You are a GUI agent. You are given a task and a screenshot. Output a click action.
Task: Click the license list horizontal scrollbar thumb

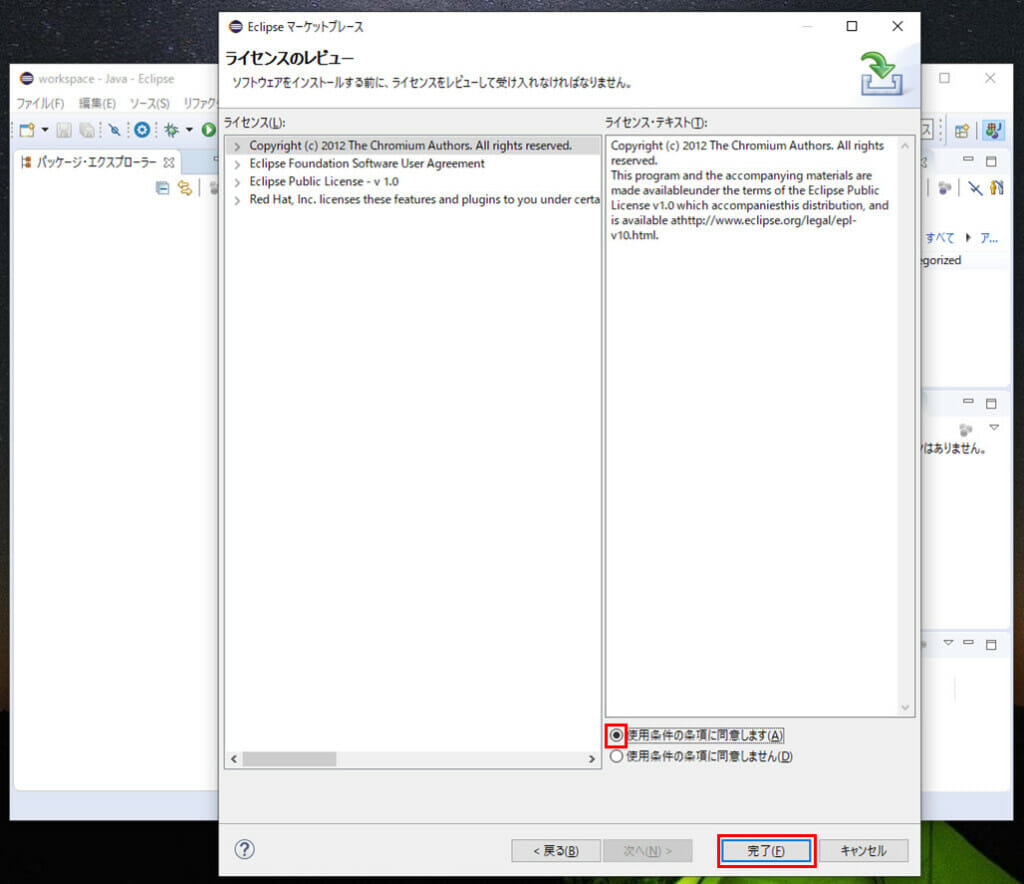coord(289,759)
